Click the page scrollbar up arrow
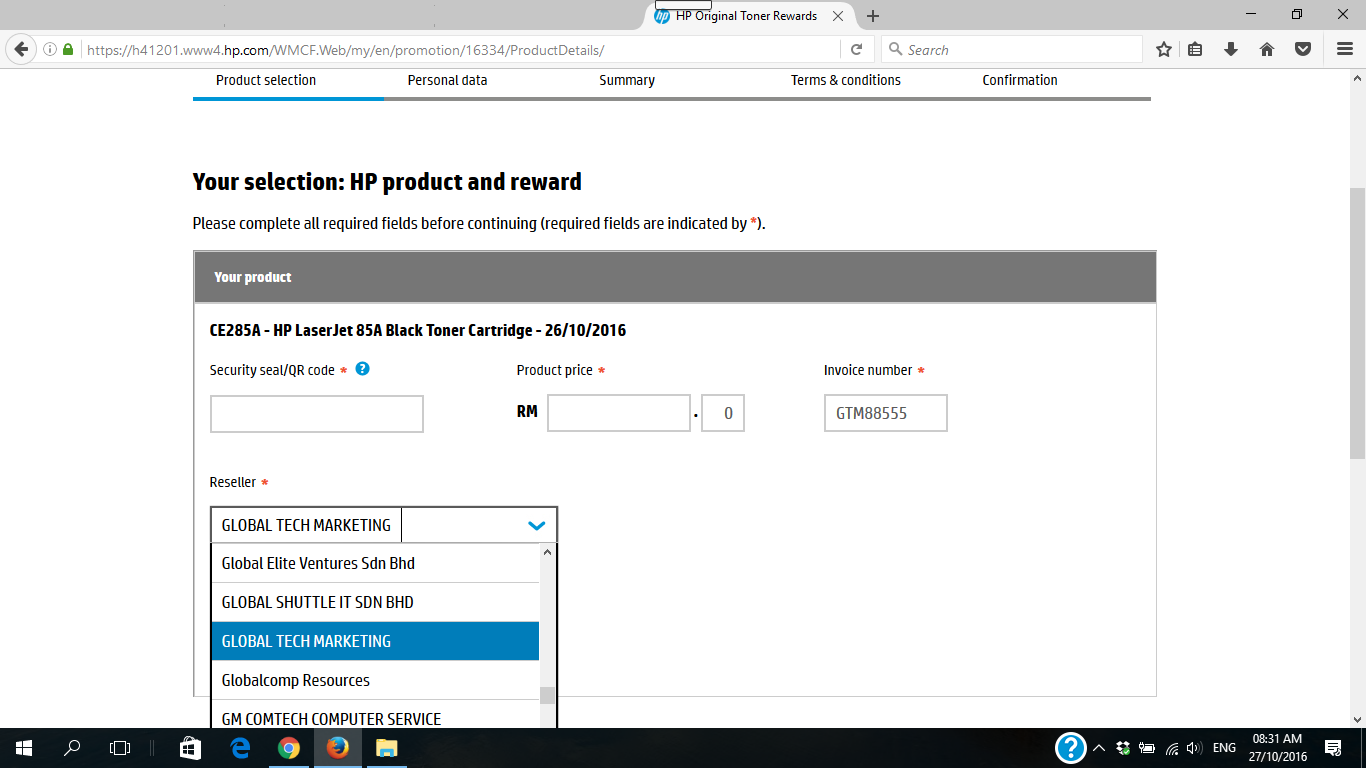The width and height of the screenshot is (1366, 768). point(1357,77)
